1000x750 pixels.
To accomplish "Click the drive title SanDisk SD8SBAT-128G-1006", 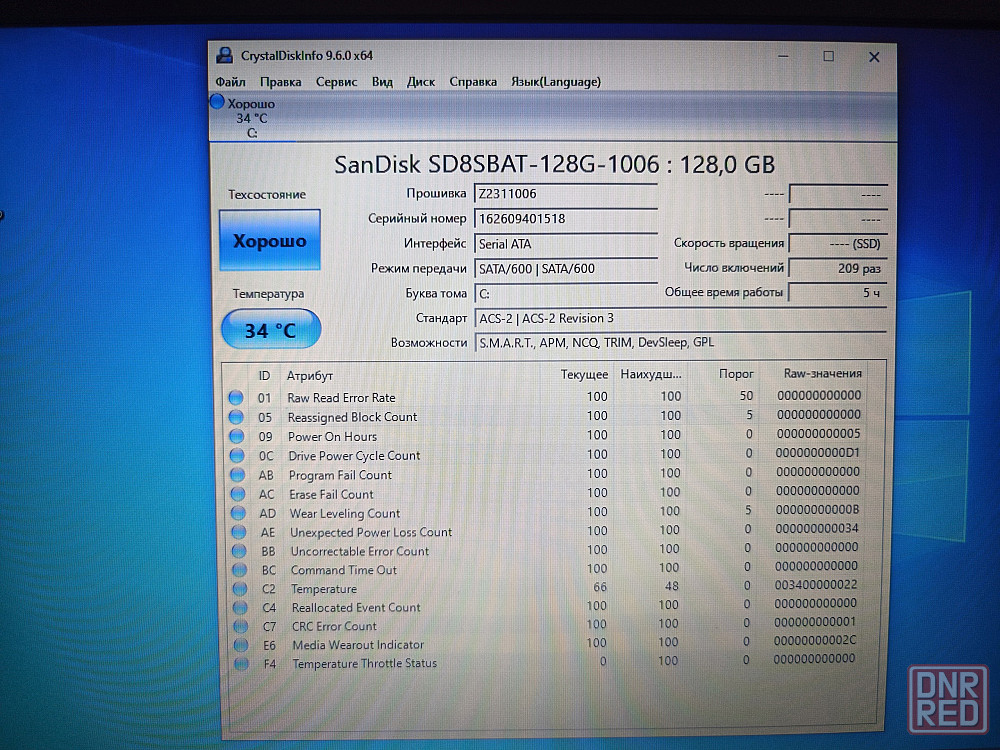I will tap(497, 165).
